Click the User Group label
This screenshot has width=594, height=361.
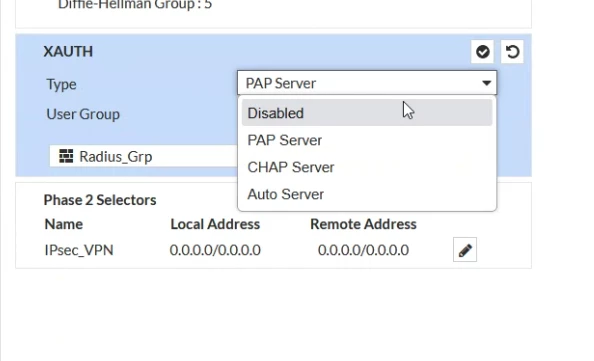coord(83,114)
